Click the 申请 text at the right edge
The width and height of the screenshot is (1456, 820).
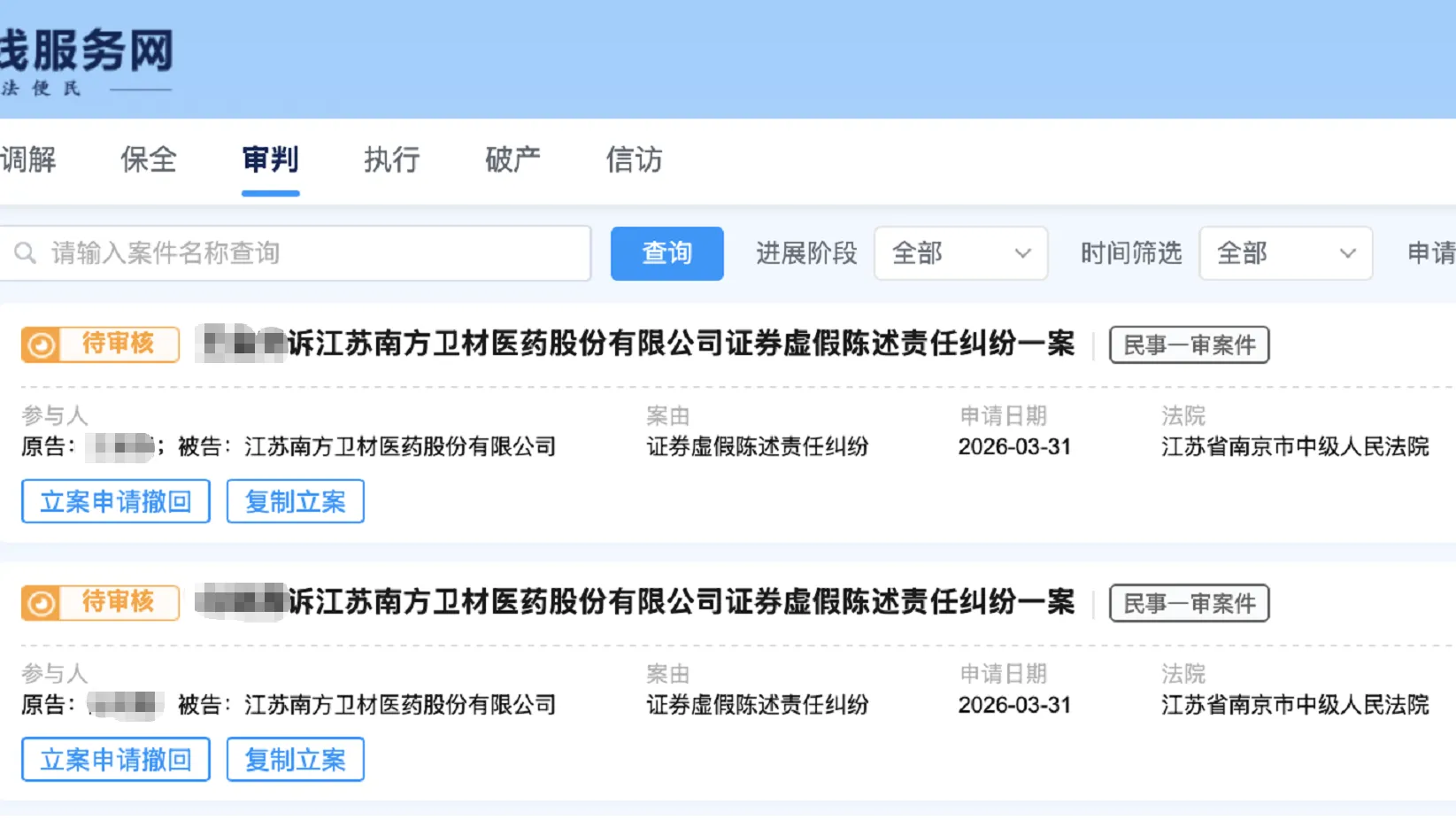tap(1436, 253)
